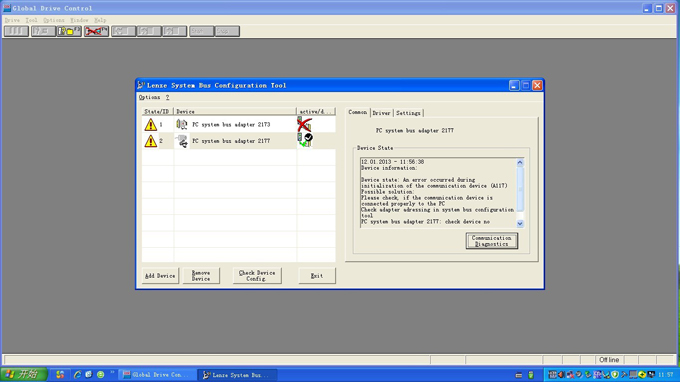Click the USB adapter icon for adapter 2177

click(x=182, y=141)
